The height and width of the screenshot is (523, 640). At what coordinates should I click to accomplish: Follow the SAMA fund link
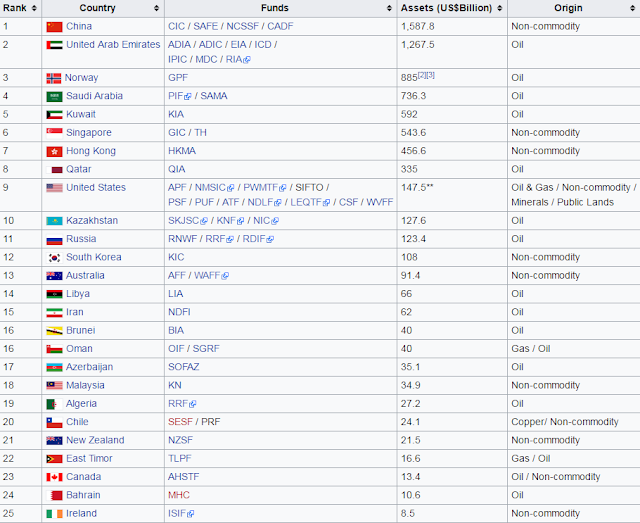click(214, 96)
